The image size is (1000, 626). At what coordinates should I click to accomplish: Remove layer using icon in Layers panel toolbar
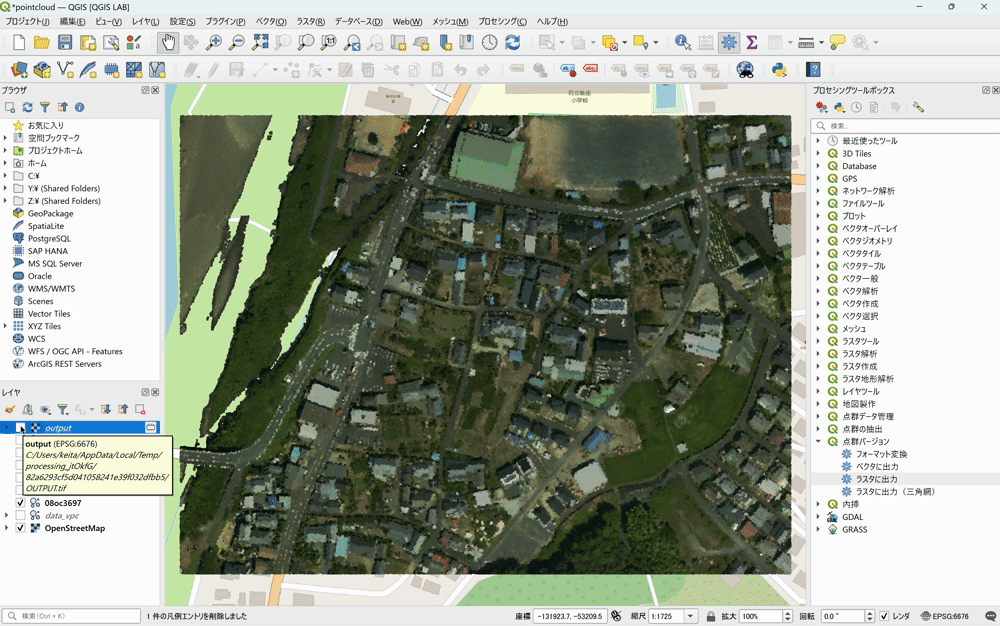pos(140,409)
